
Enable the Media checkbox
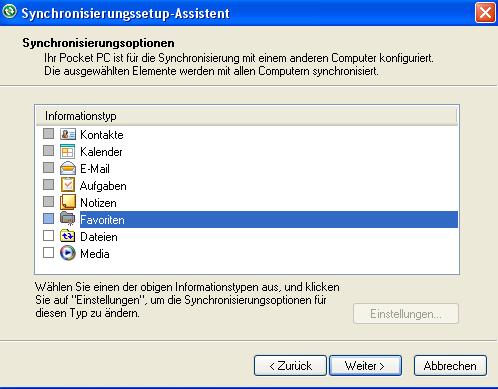(48, 252)
